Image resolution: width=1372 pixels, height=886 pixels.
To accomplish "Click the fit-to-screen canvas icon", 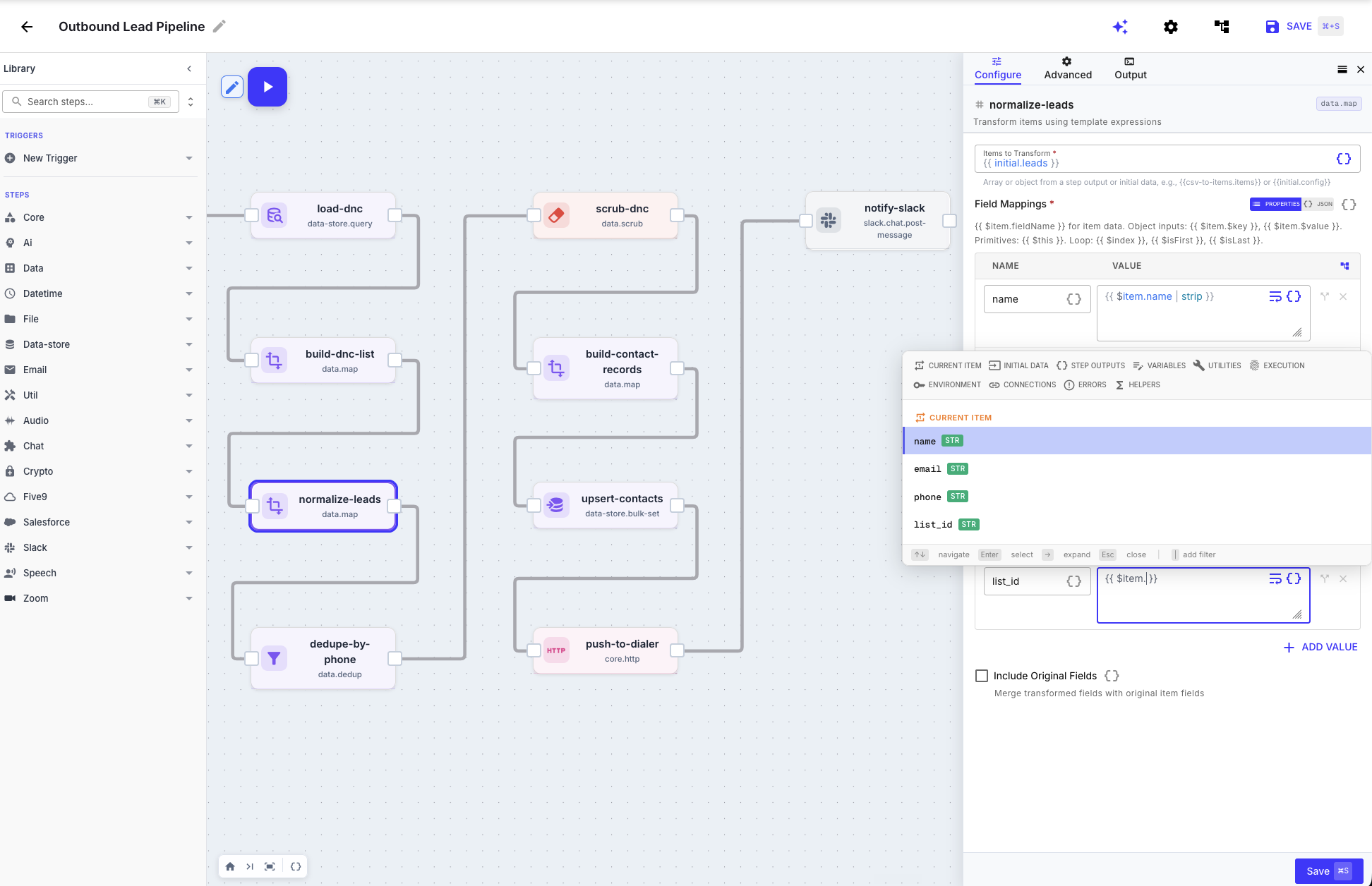I will pyautogui.click(x=270, y=866).
